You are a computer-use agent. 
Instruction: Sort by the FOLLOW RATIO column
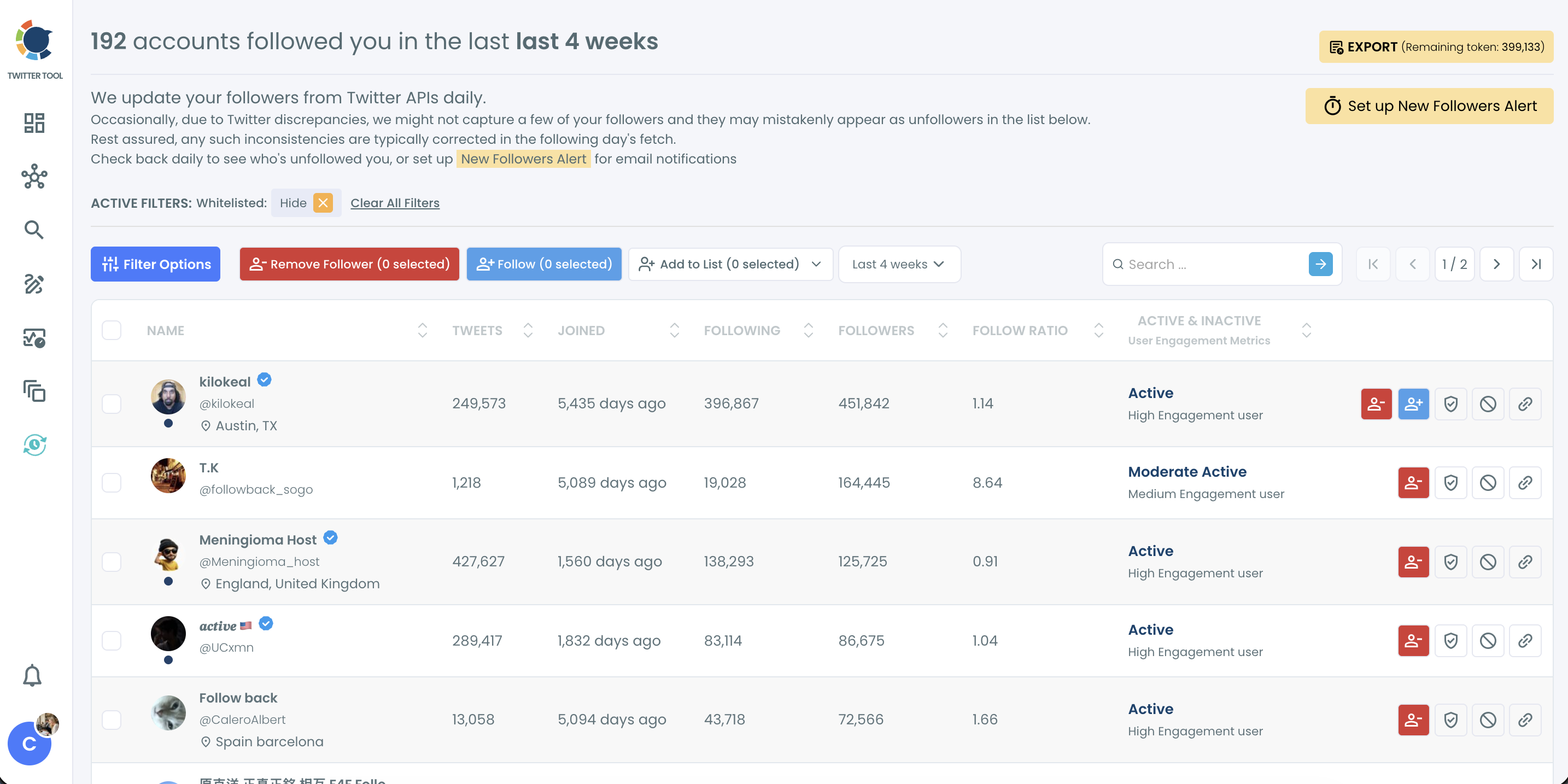tap(1098, 330)
